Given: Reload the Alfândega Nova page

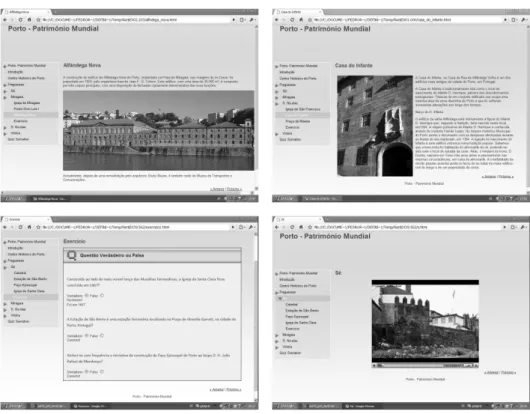Looking at the screenshot, I should 20,20.
